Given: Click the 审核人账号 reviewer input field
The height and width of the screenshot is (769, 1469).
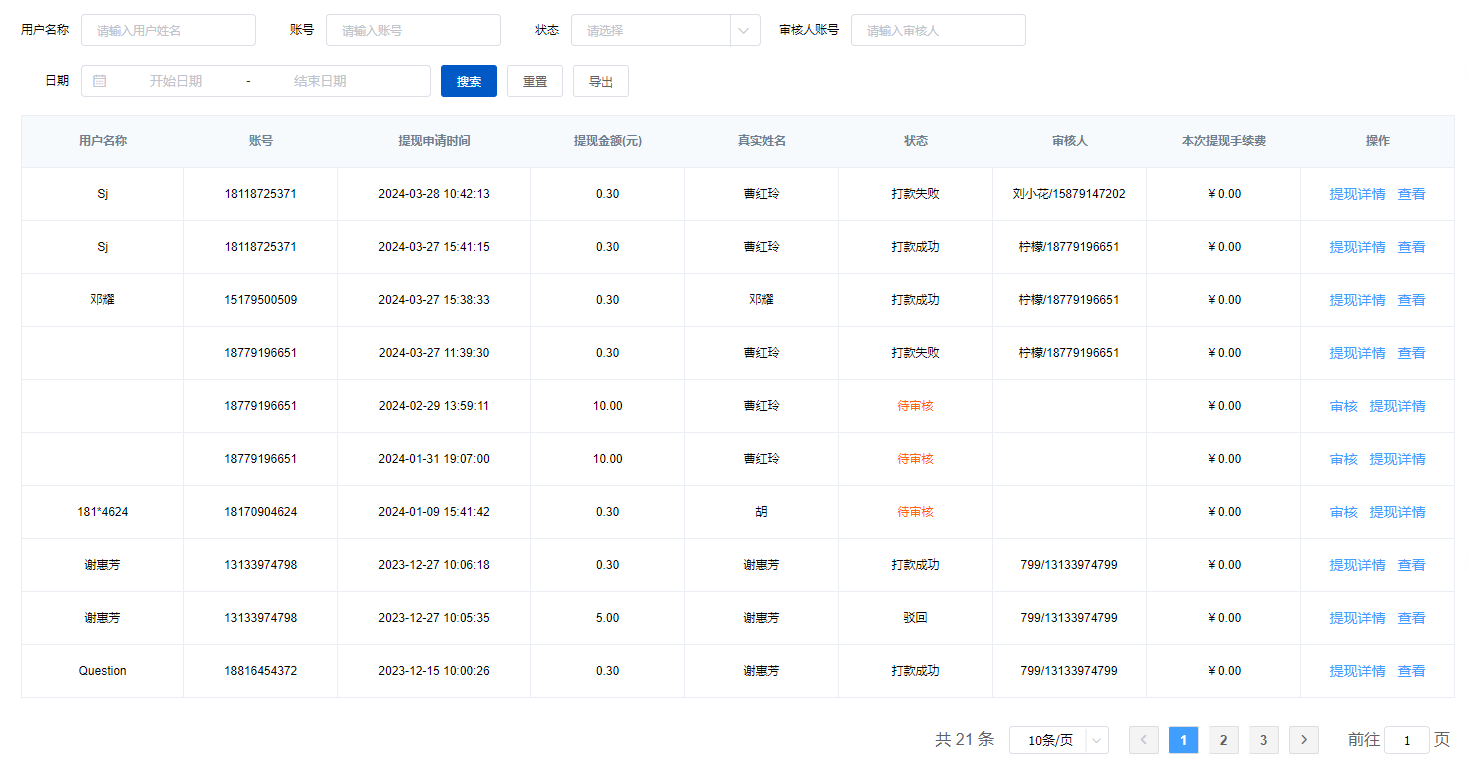Looking at the screenshot, I should pyautogui.click(x=938, y=30).
